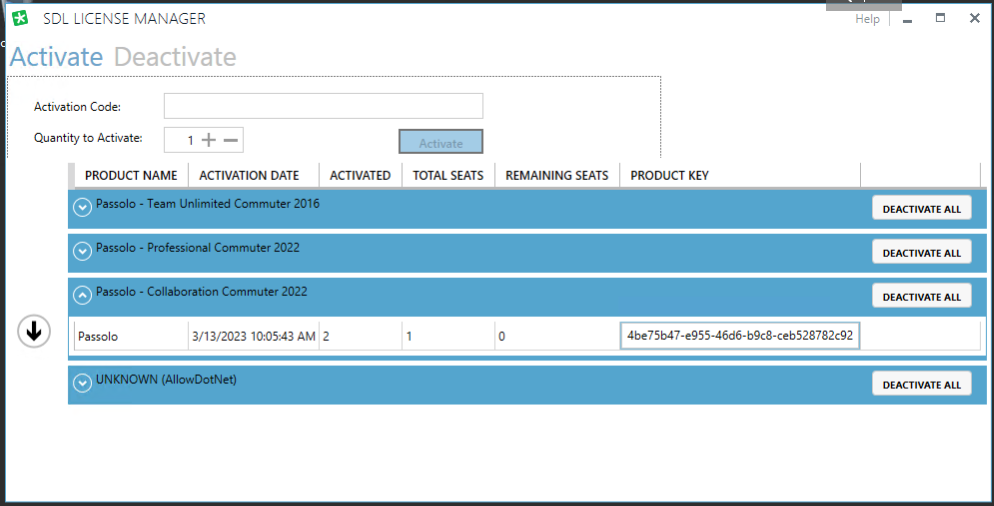Sort by ACTIVATED column header
The height and width of the screenshot is (506, 994).
coord(360,176)
